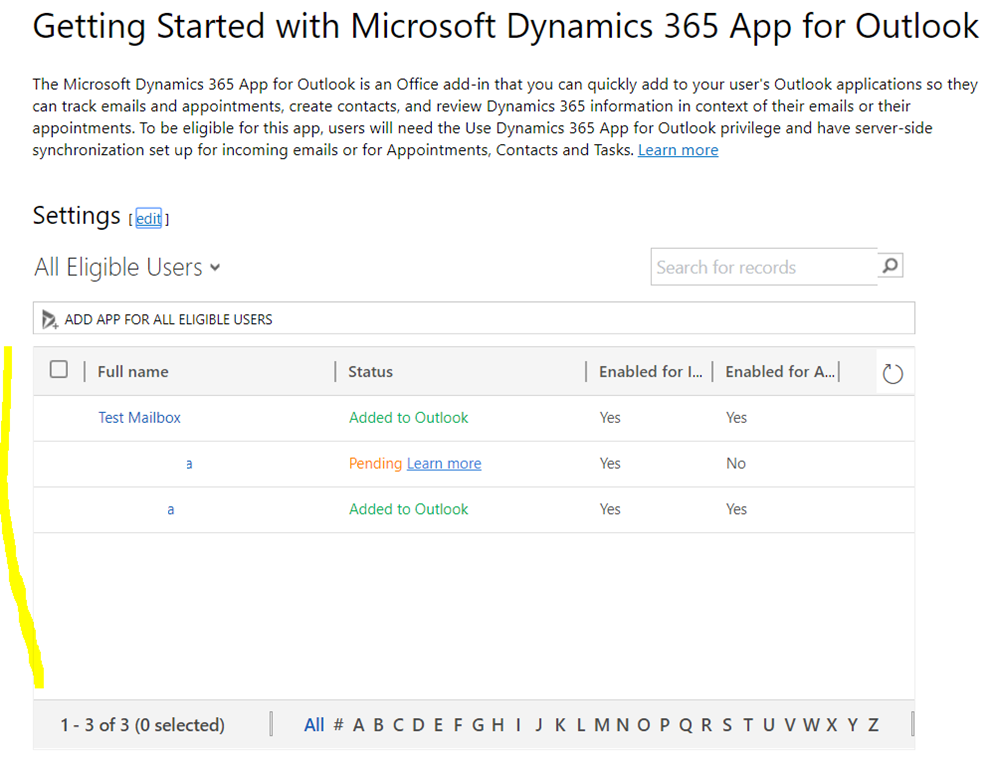Click the 1 - 3 of 3 record count
This screenshot has height=768, width=994.
[x=143, y=725]
